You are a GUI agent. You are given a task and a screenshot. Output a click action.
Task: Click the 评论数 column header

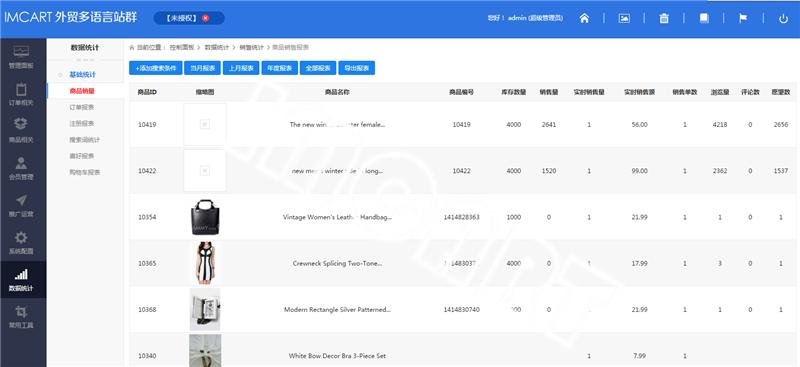[750, 92]
